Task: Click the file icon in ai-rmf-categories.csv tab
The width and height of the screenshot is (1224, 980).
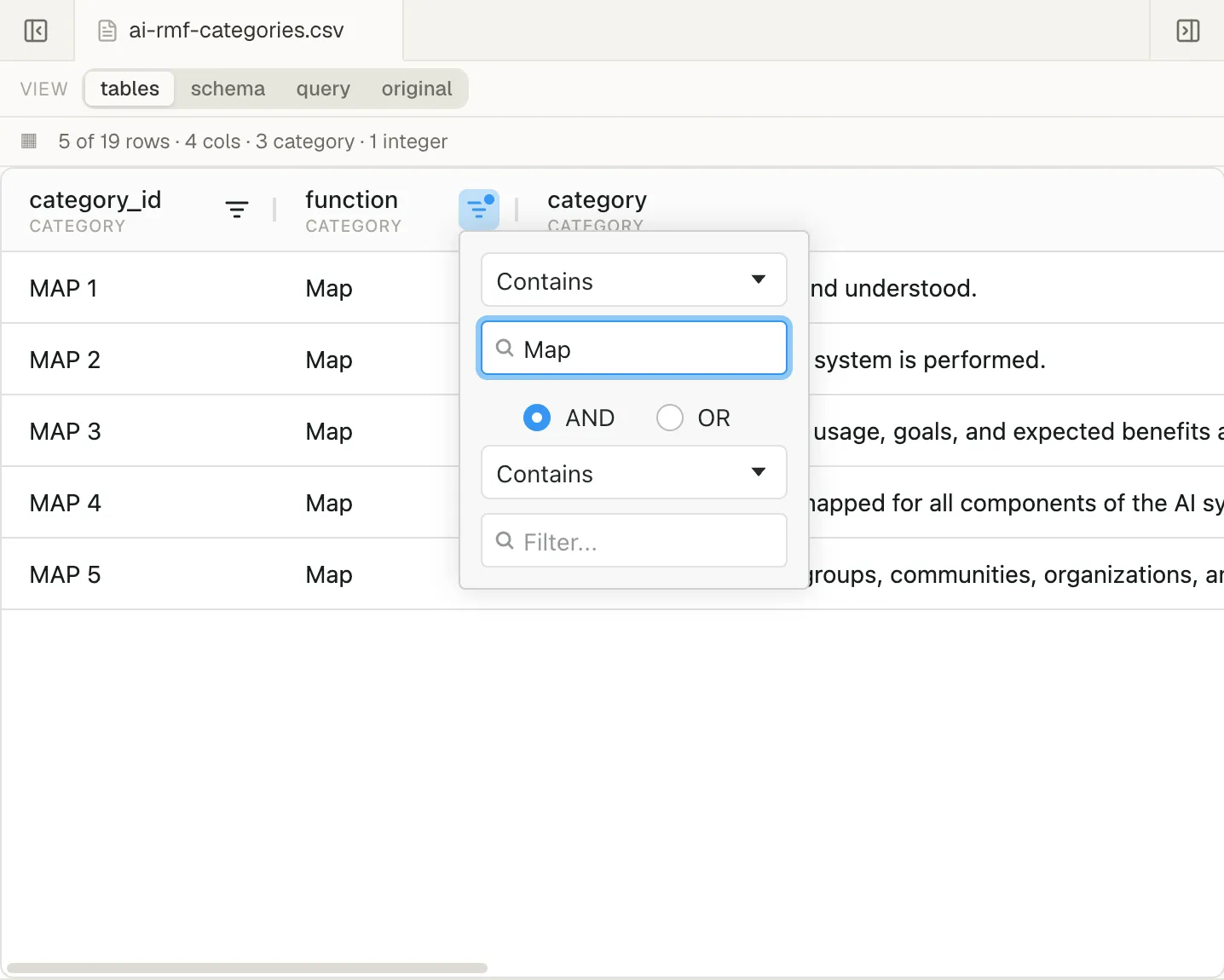Action: click(x=107, y=31)
